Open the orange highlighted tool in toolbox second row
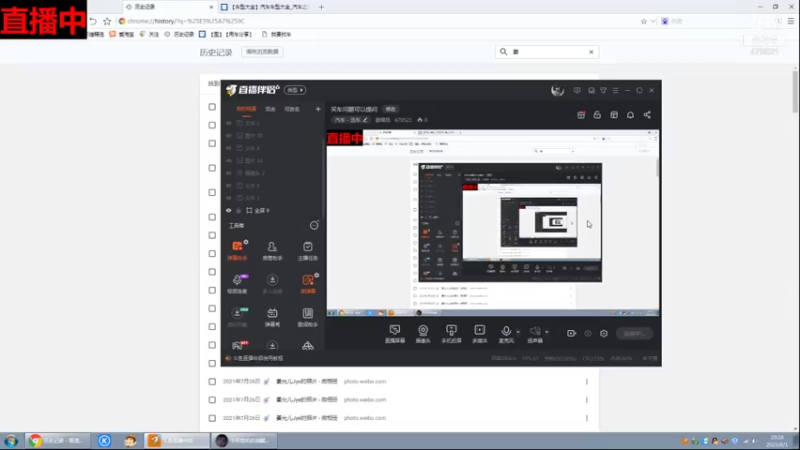Screen dimensions: 800x450 pyautogui.click(x=308, y=284)
